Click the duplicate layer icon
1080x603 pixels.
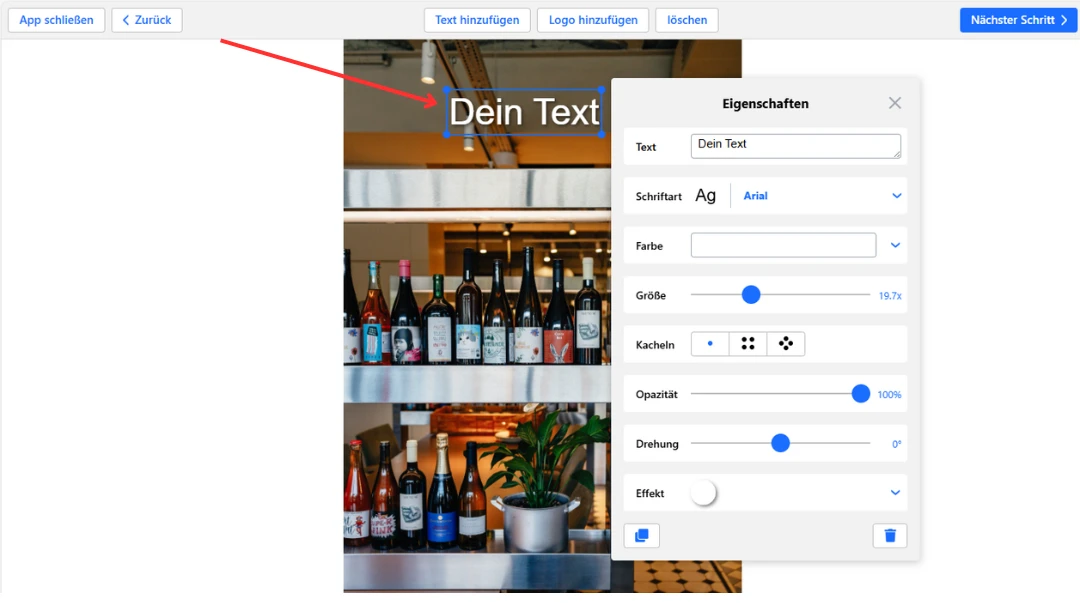pyautogui.click(x=641, y=536)
